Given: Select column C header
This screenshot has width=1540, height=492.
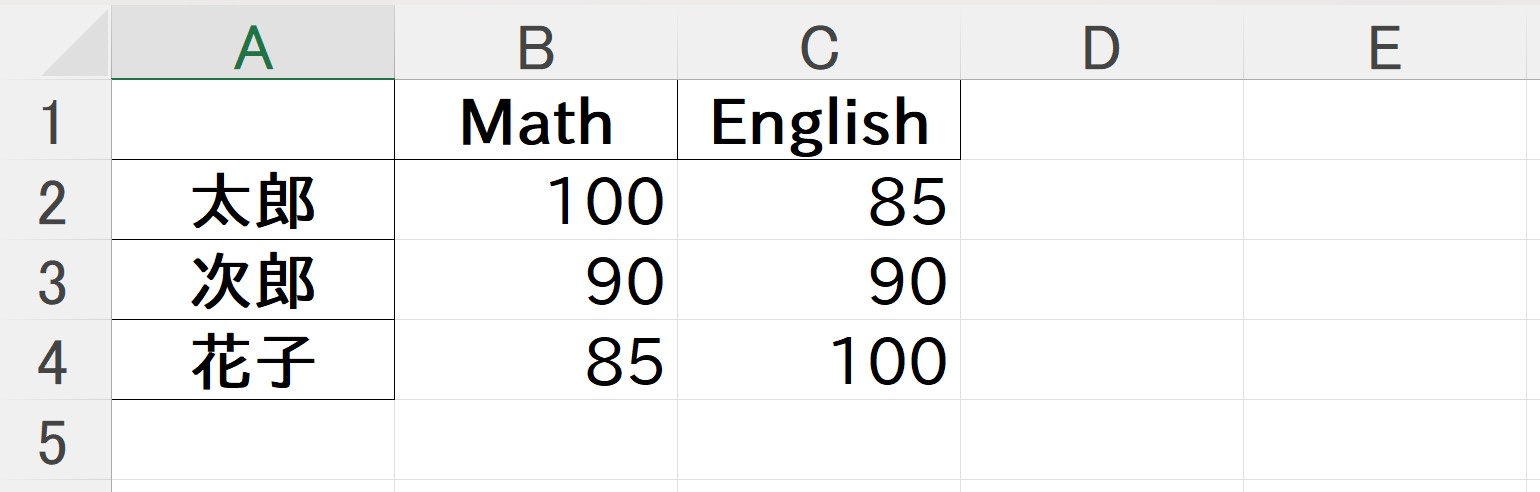Looking at the screenshot, I should click(x=819, y=47).
